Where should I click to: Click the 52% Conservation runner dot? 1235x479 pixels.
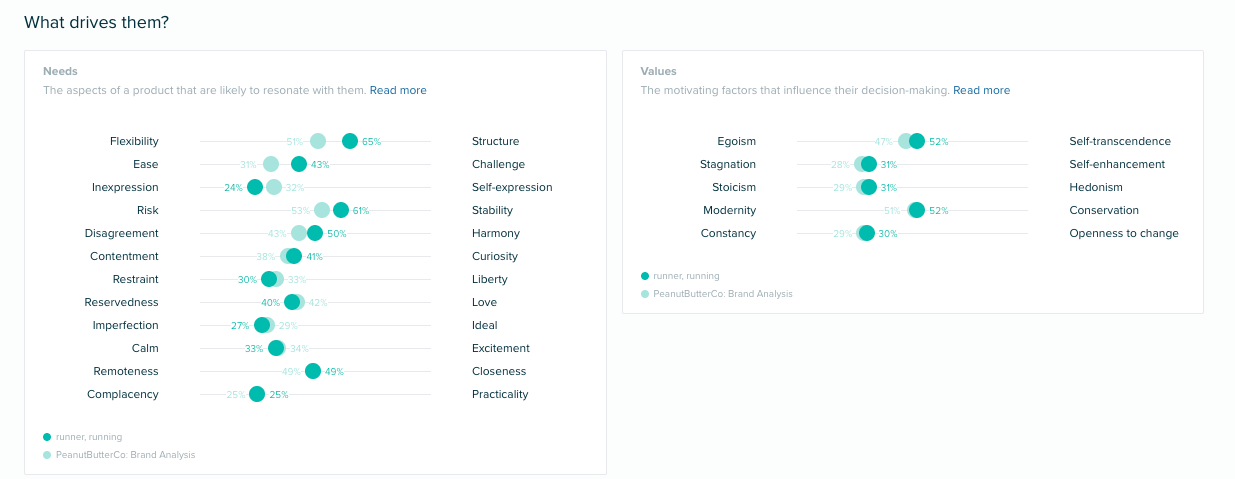pyautogui.click(x=917, y=210)
